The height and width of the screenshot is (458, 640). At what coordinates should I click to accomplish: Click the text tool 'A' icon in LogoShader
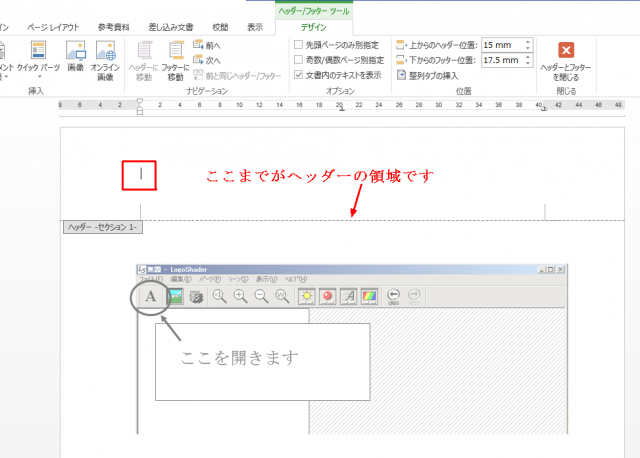150,296
